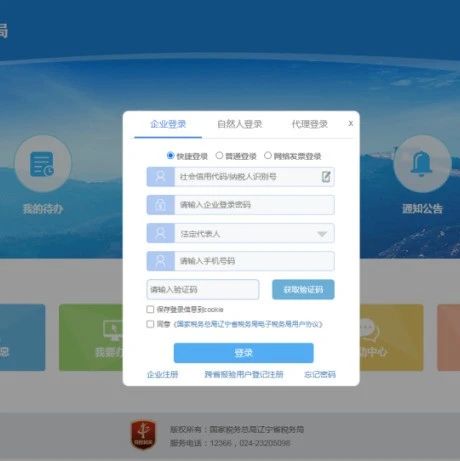460x461 pixels.
Task: Select the 网络发票登录 radio option
Action: tap(268, 155)
